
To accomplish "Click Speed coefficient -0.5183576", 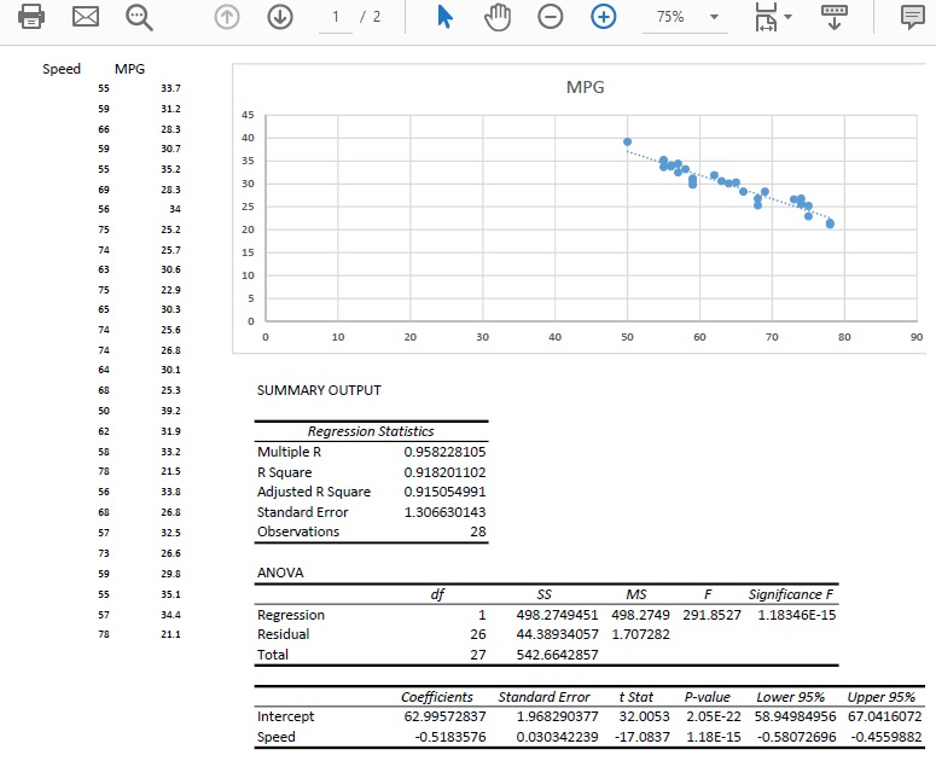I will (x=451, y=737).
